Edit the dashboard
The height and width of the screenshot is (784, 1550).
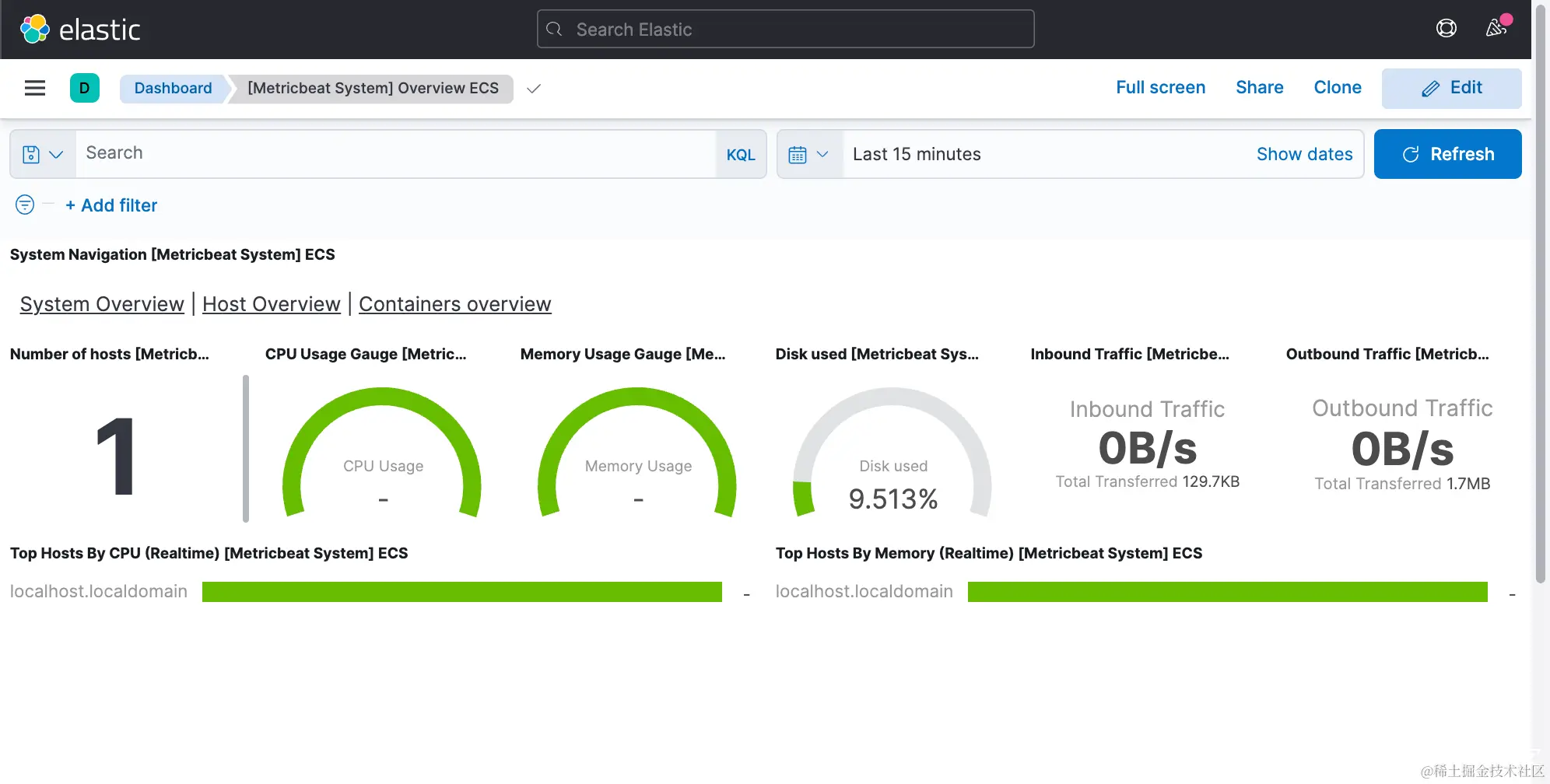pyautogui.click(x=1451, y=88)
